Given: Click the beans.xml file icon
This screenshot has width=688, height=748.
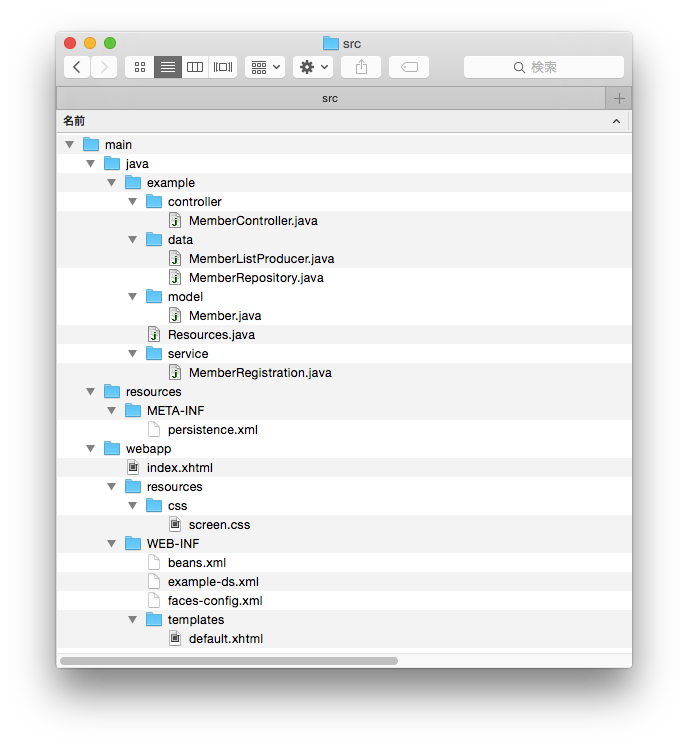Looking at the screenshot, I should [154, 562].
